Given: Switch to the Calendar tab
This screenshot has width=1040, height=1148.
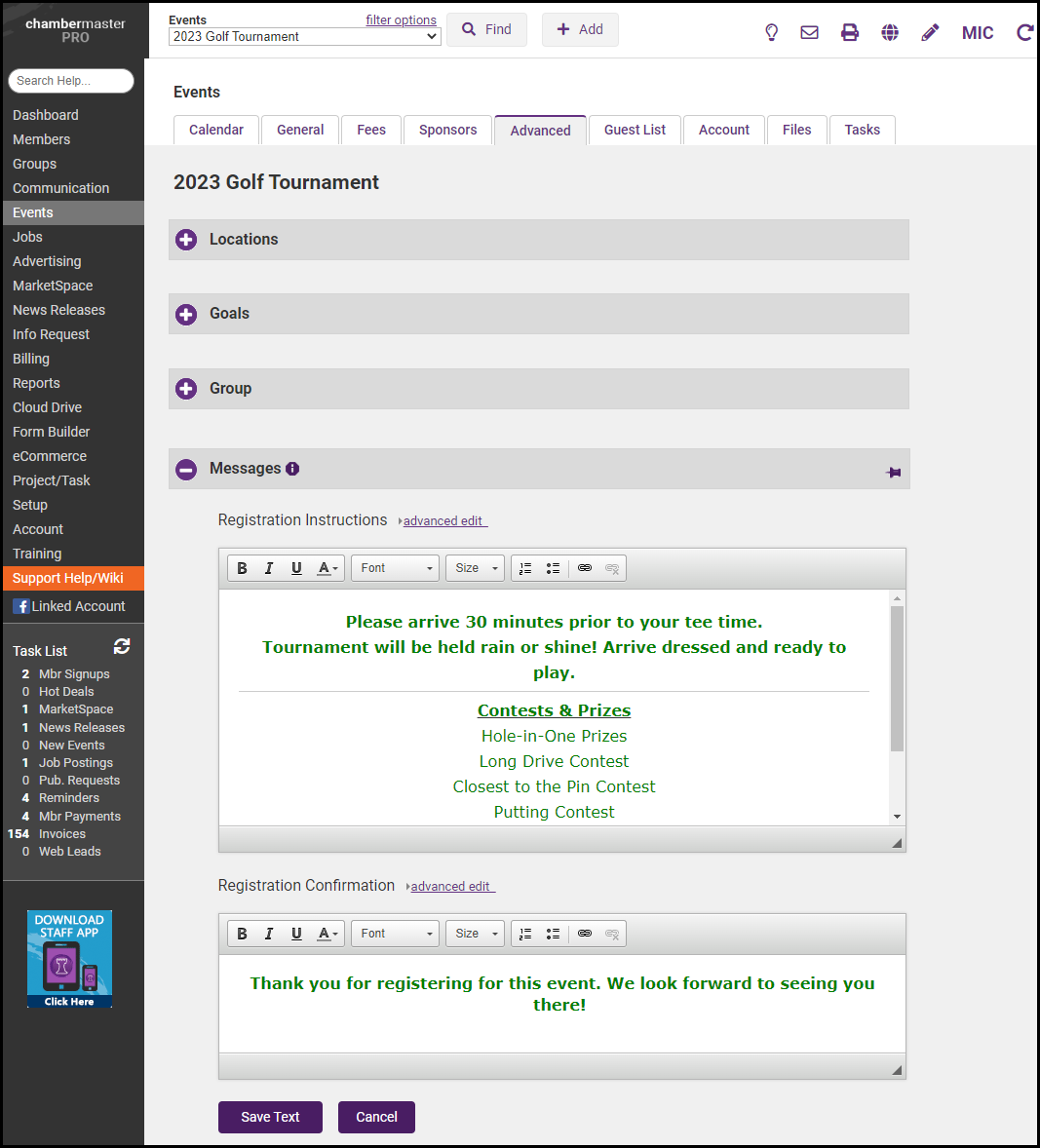Looking at the screenshot, I should [x=216, y=130].
